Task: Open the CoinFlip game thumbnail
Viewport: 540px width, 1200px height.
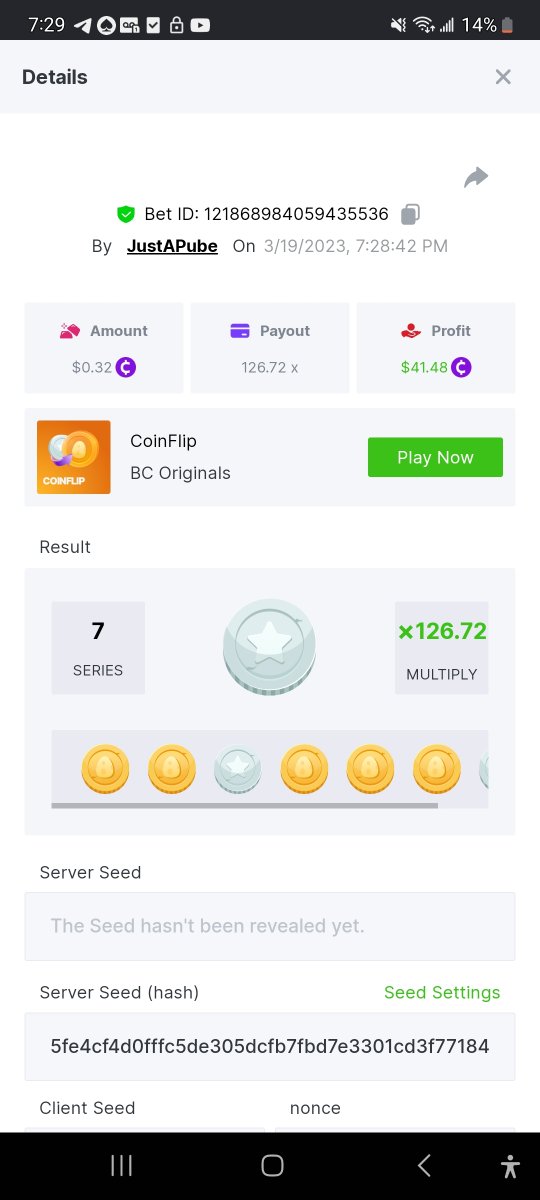Action: coord(73,457)
